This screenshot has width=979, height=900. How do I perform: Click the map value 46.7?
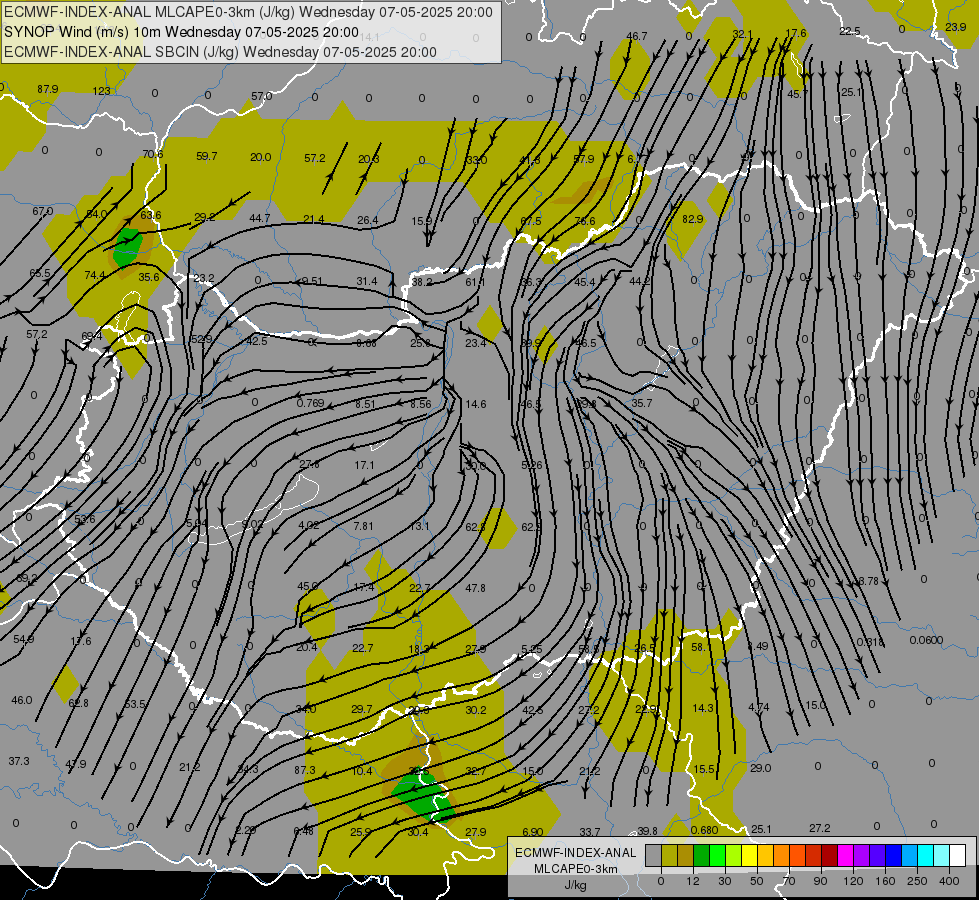pyautogui.click(x=636, y=36)
